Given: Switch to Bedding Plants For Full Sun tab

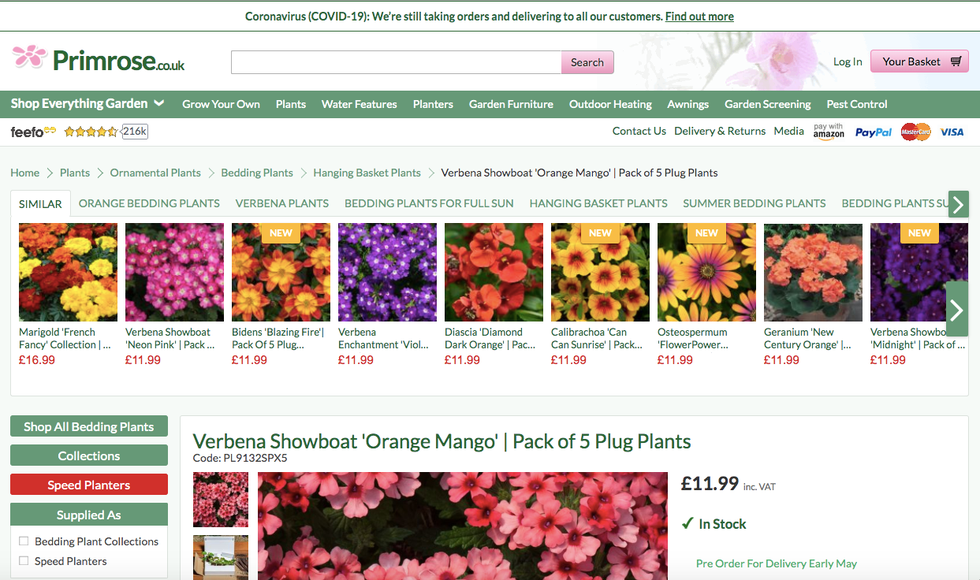Looking at the screenshot, I should point(429,204).
